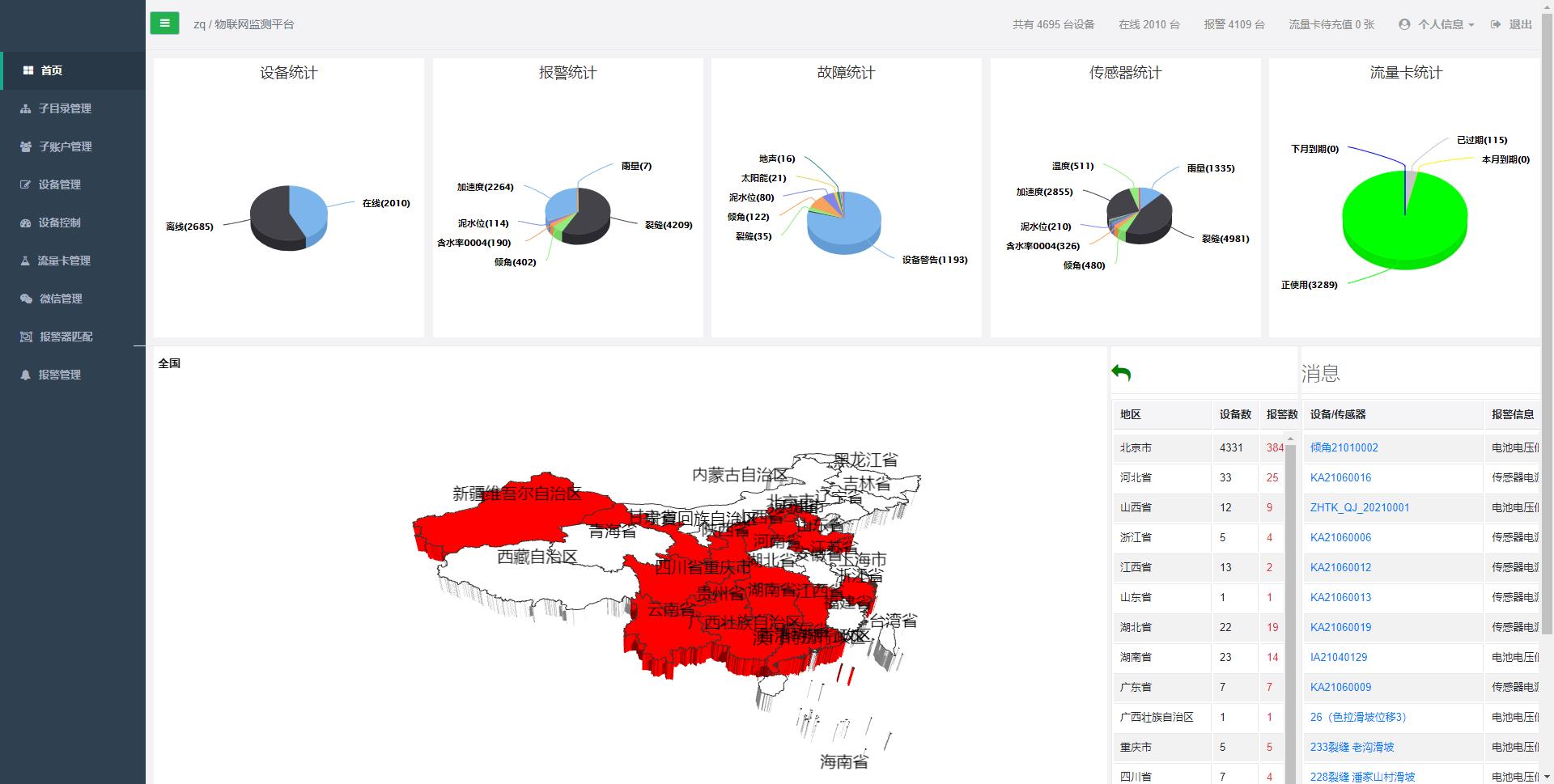1554x784 pixels.
Task: Click the 设备管理 edit icon
Action: click(26, 184)
